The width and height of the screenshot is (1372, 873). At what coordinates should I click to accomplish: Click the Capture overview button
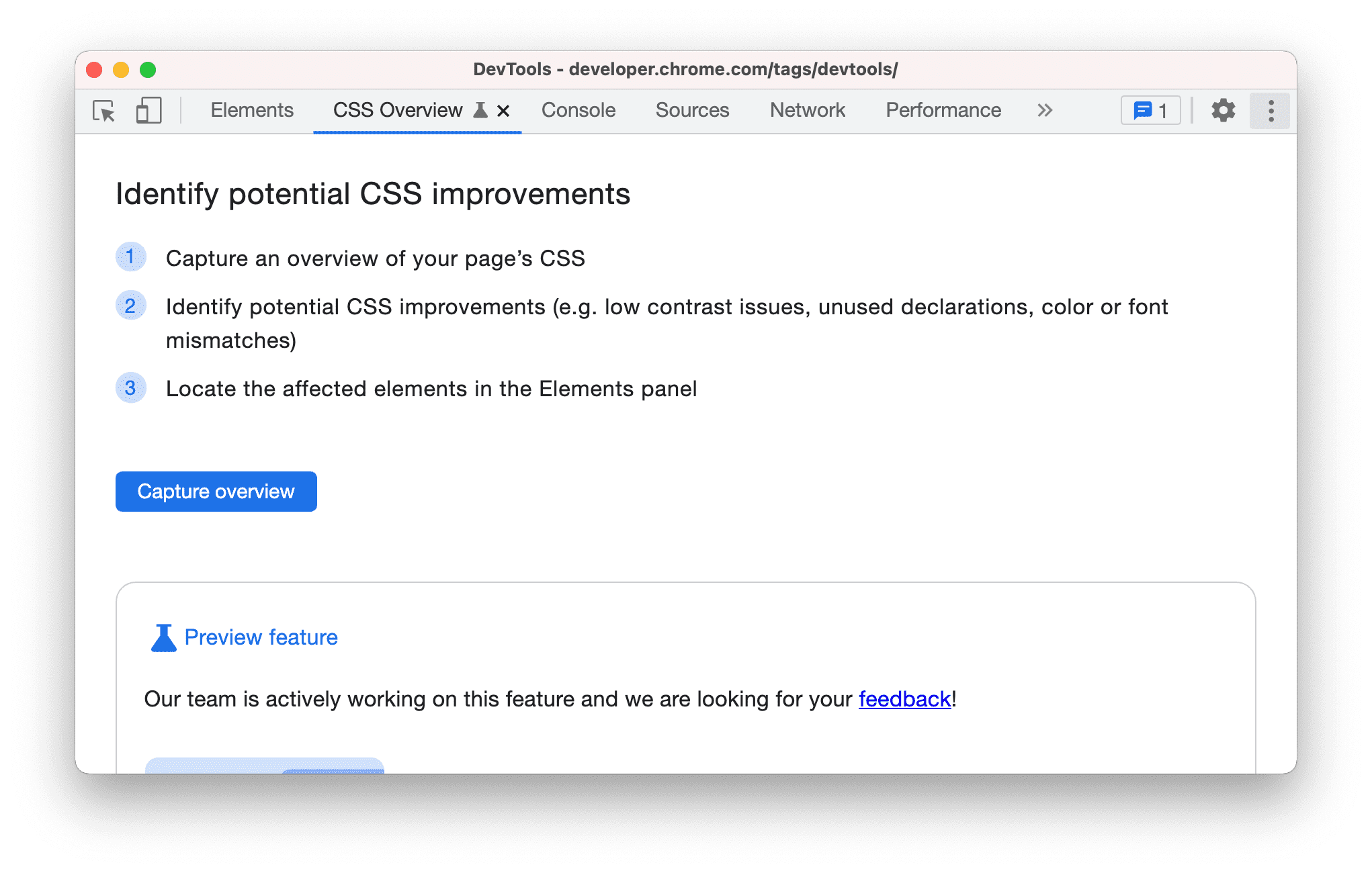217,491
